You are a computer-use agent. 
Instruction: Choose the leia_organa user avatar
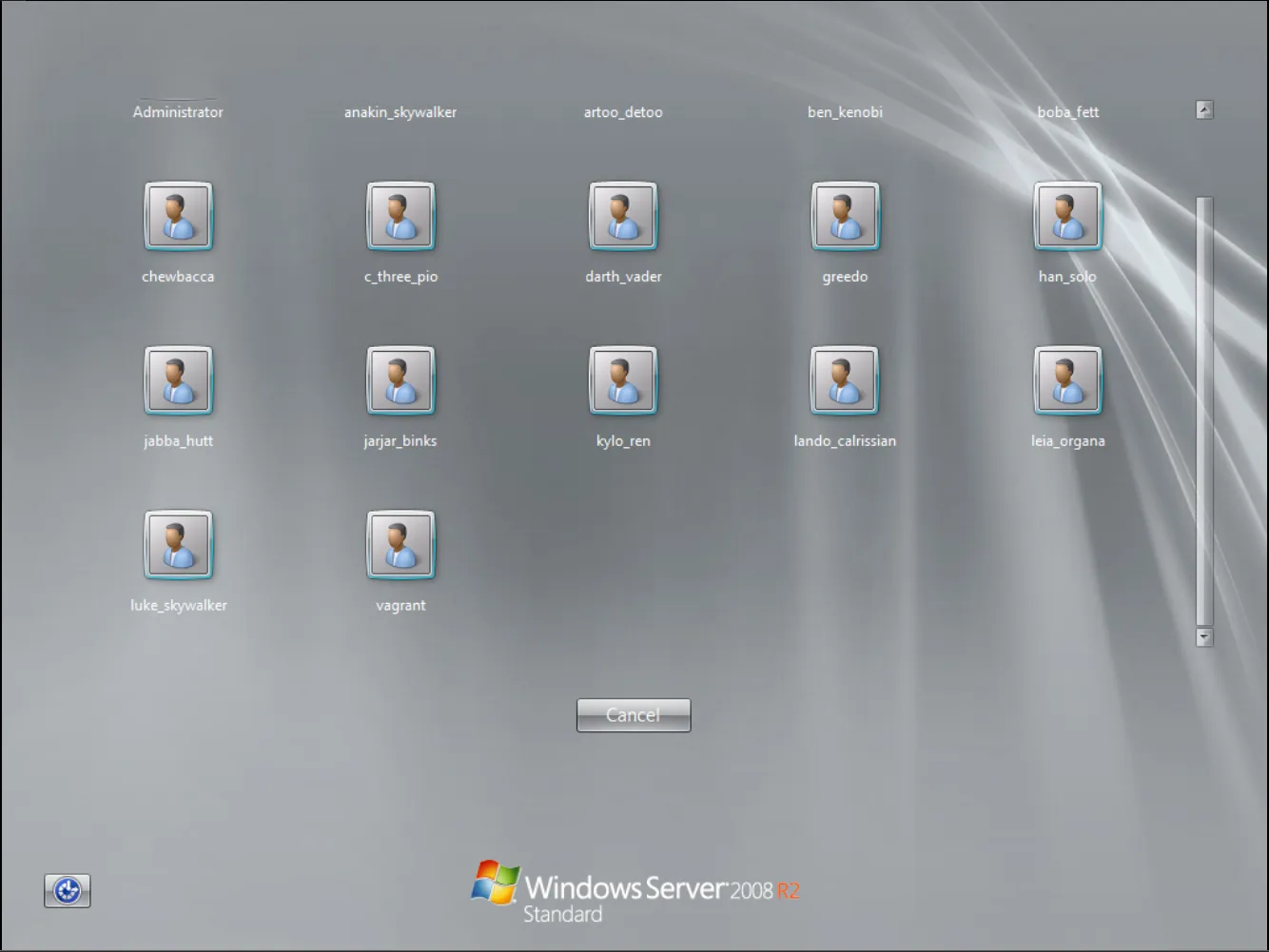(x=1067, y=381)
